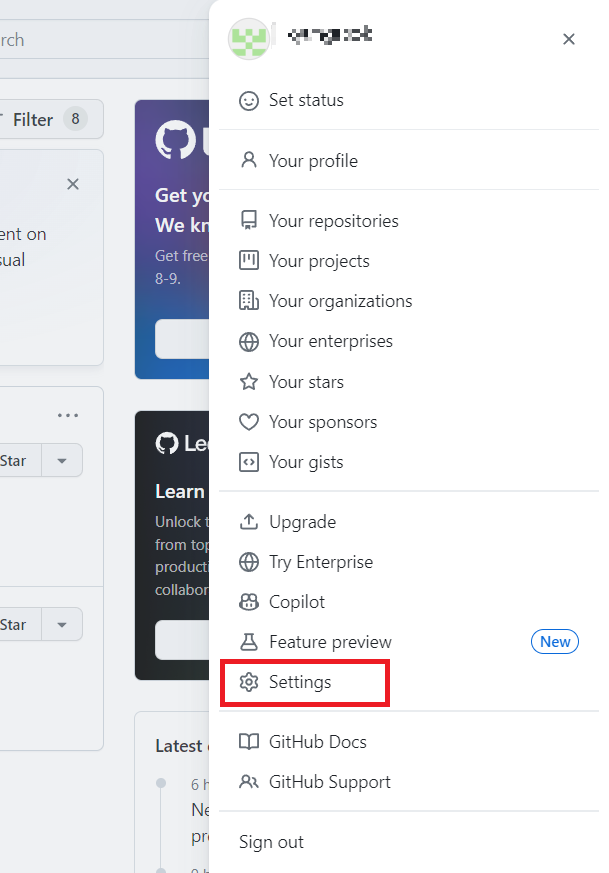The width and height of the screenshot is (609, 873).
Task: Click the three-dot overflow menu
Action: tap(67, 415)
